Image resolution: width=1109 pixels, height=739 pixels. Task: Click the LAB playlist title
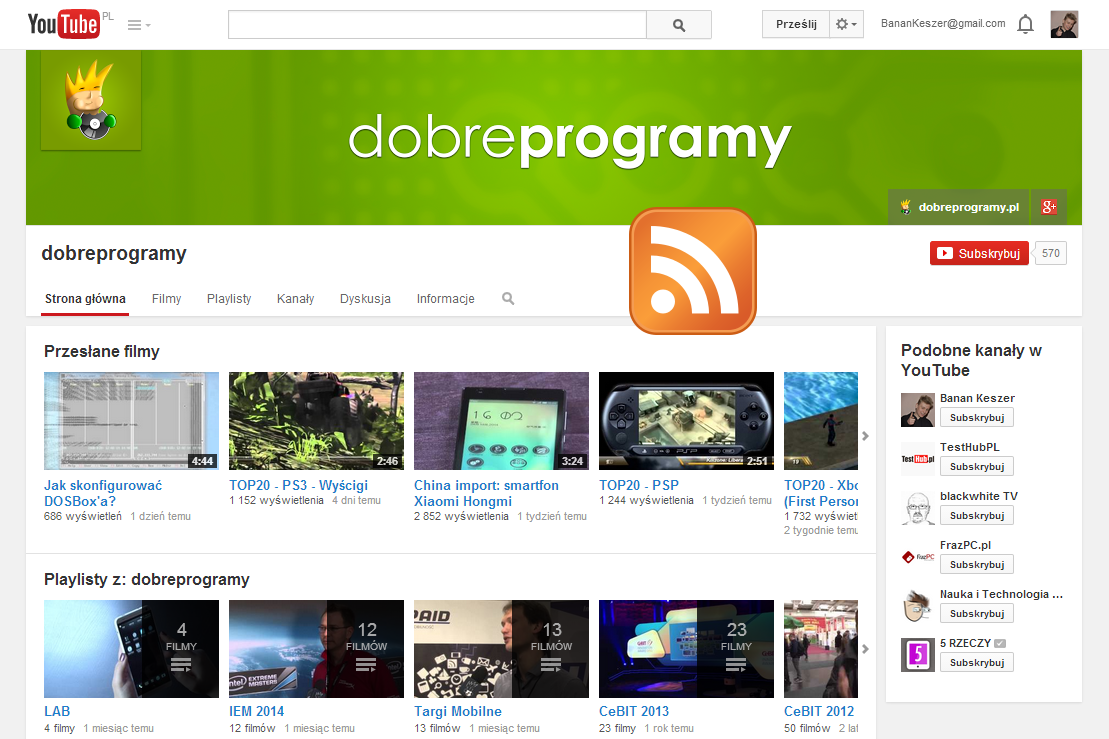pyautogui.click(x=57, y=711)
